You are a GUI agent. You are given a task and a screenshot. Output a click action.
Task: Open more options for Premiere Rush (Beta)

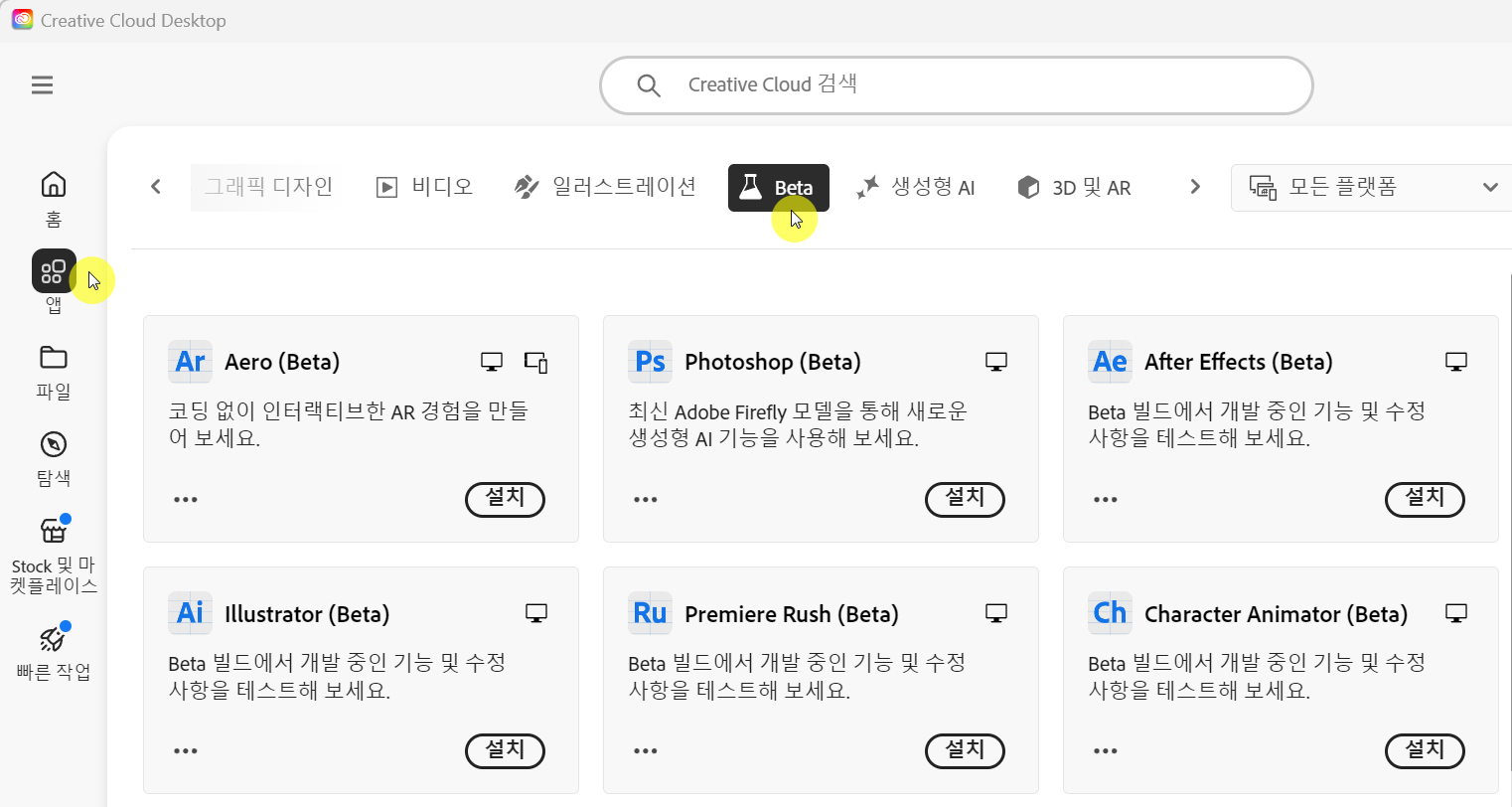pos(646,750)
